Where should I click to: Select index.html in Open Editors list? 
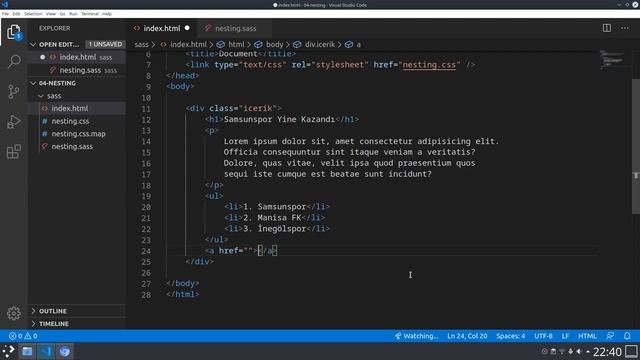(78, 57)
